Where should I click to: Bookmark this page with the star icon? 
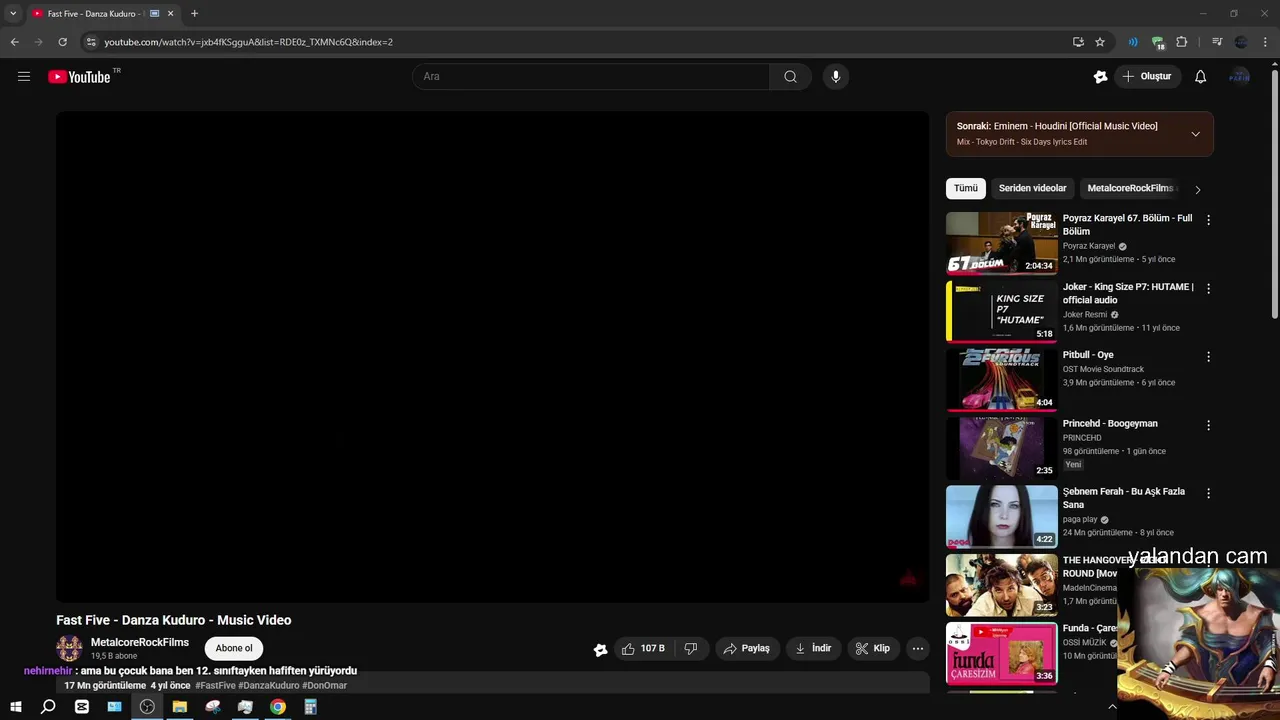[1100, 42]
